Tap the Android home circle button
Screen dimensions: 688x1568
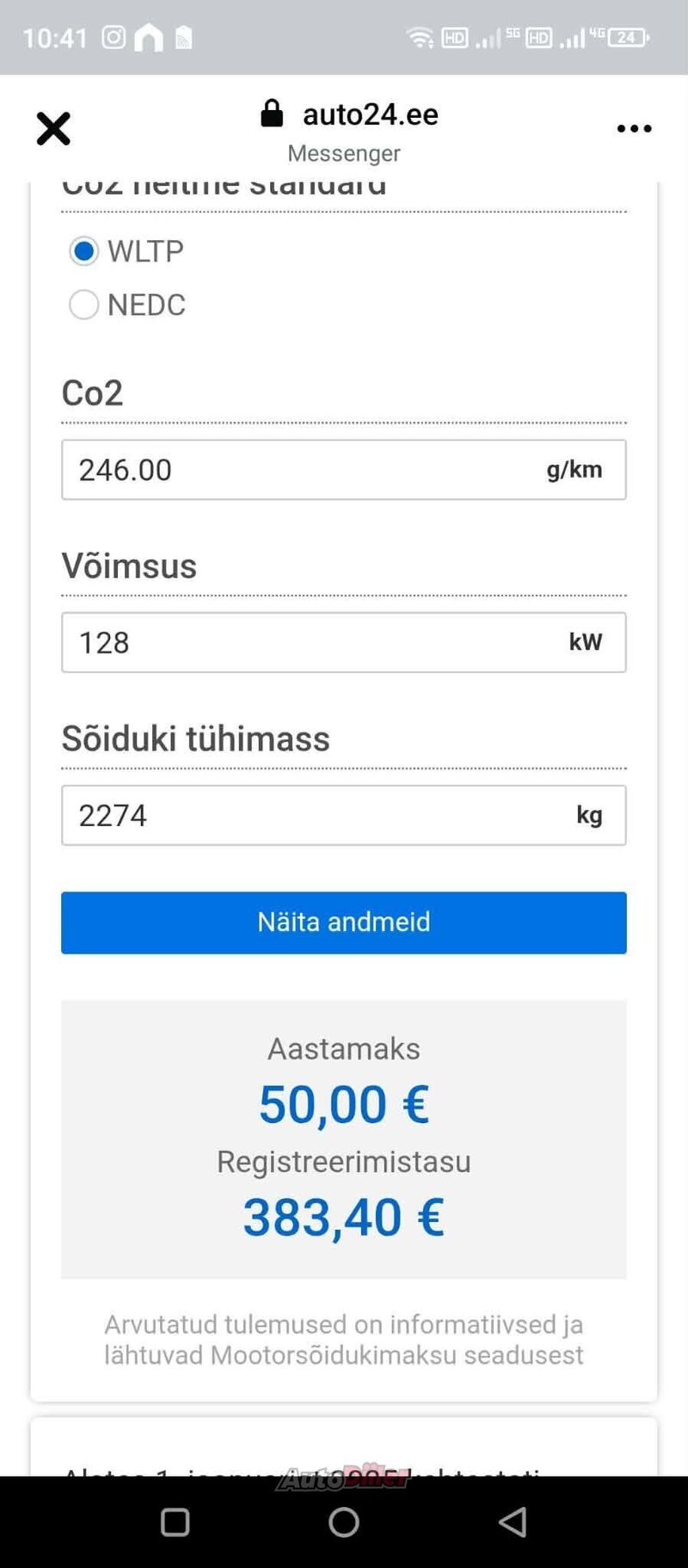[x=344, y=1522]
